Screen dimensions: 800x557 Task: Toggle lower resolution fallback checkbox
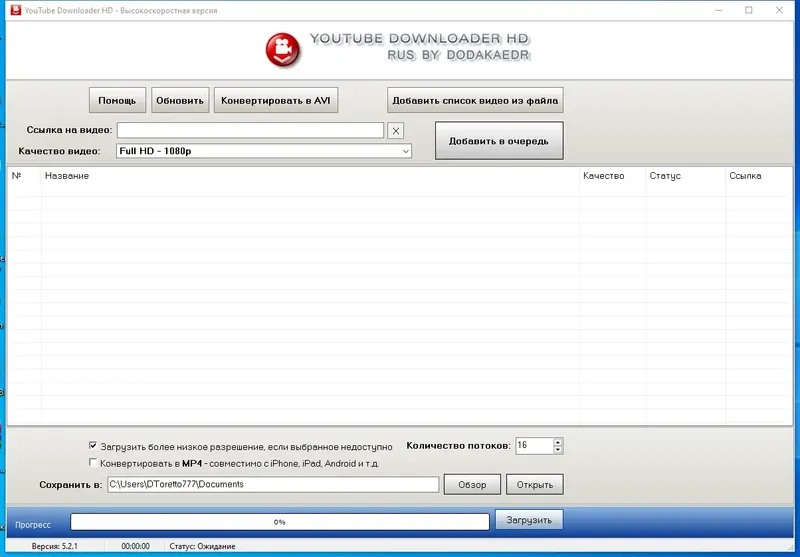tap(93, 445)
